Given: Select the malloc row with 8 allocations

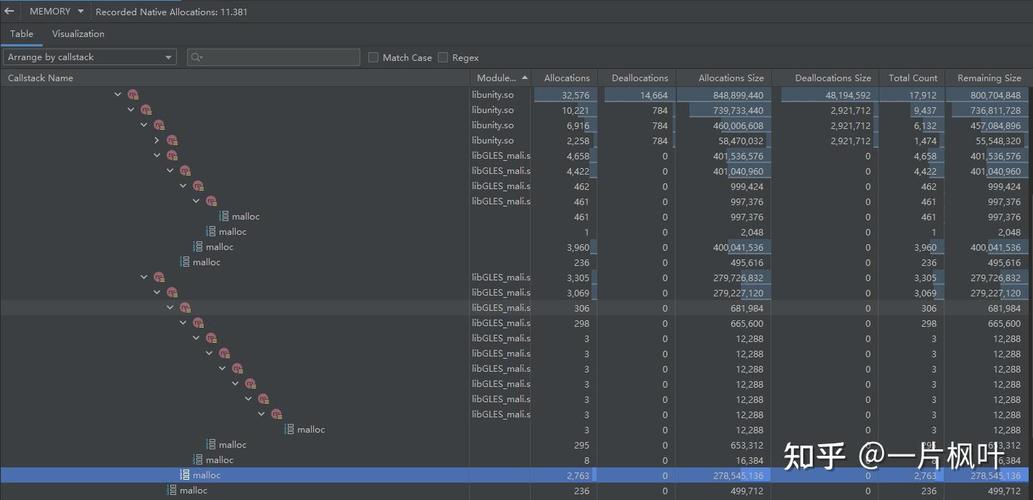Looking at the screenshot, I should point(516,460).
